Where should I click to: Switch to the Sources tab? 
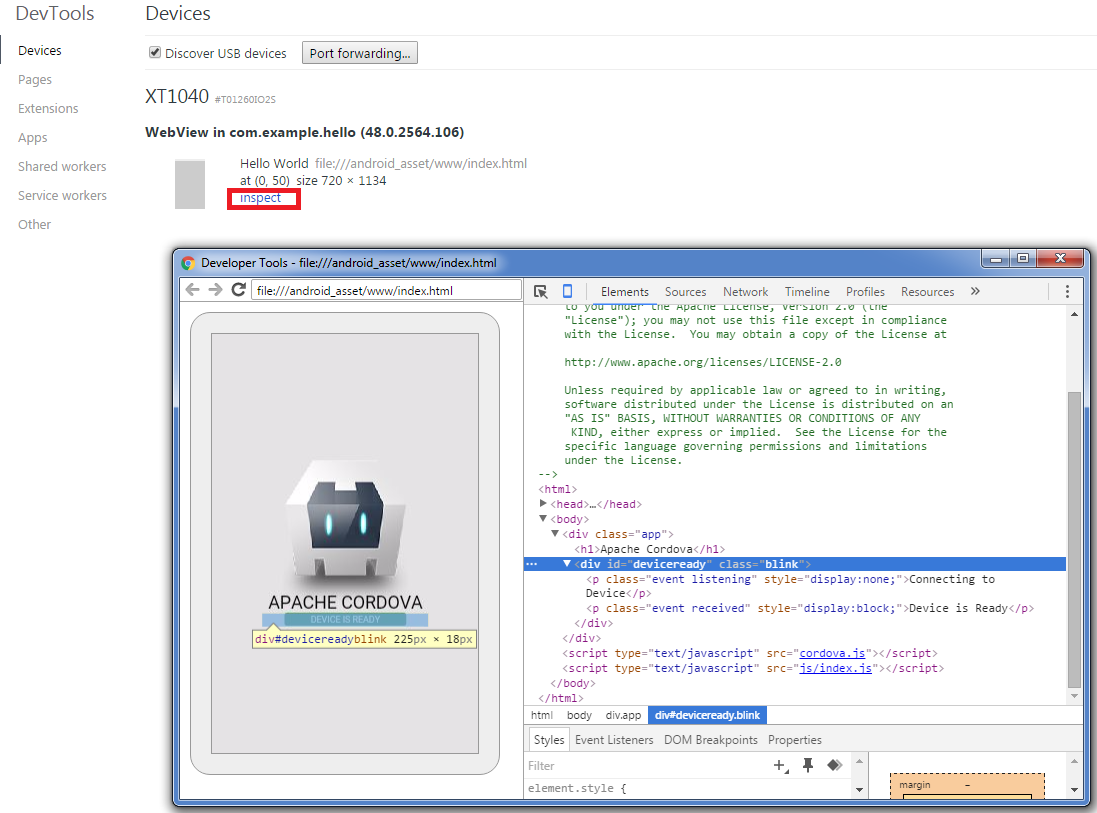click(685, 292)
